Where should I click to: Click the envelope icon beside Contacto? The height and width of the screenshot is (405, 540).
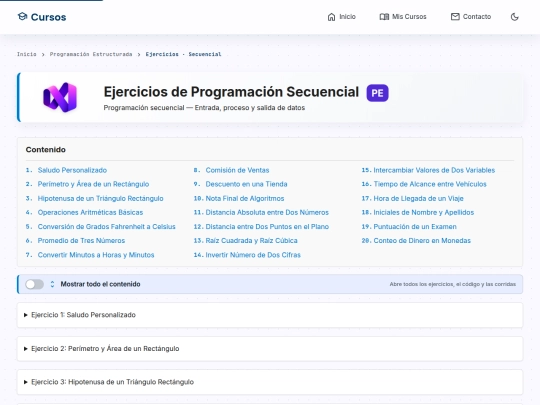(x=455, y=17)
